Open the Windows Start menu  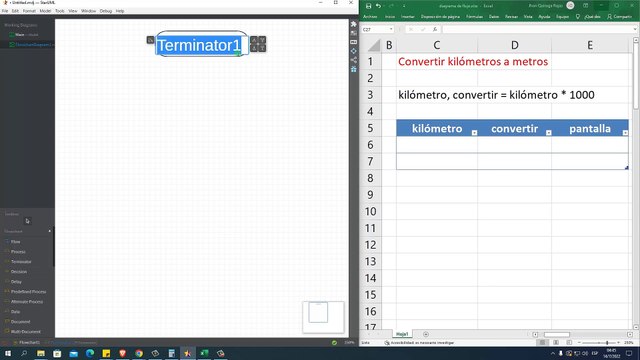(x=8, y=353)
